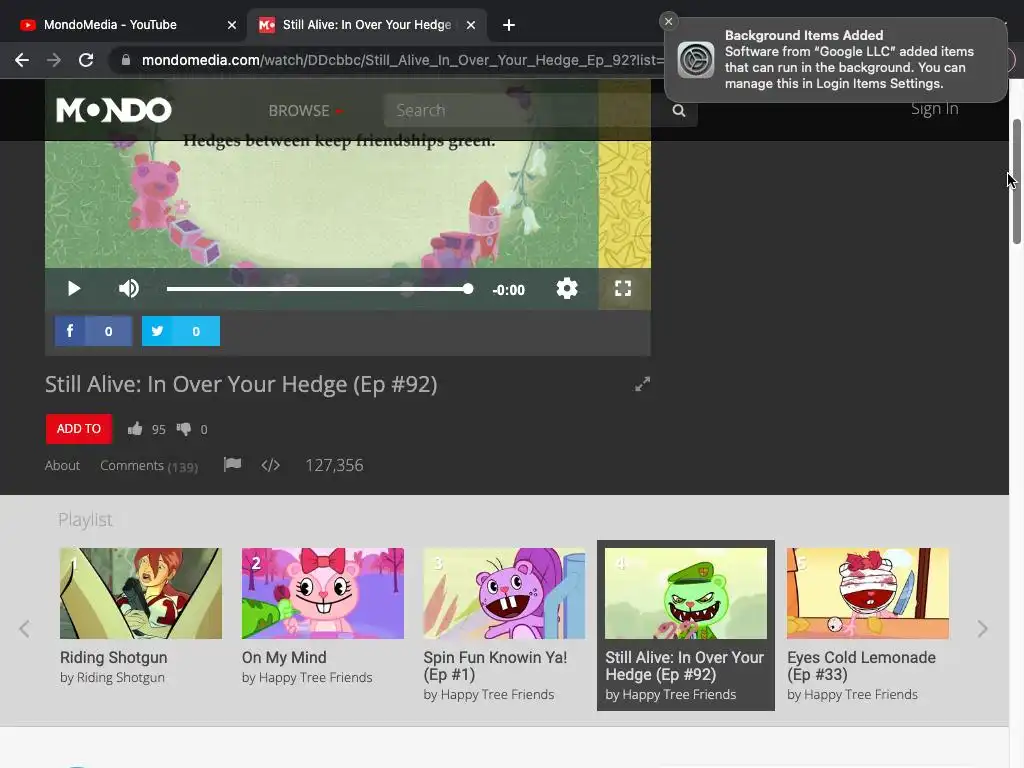Click the 127,356 view count
This screenshot has height=768, width=1024.
[x=334, y=465]
